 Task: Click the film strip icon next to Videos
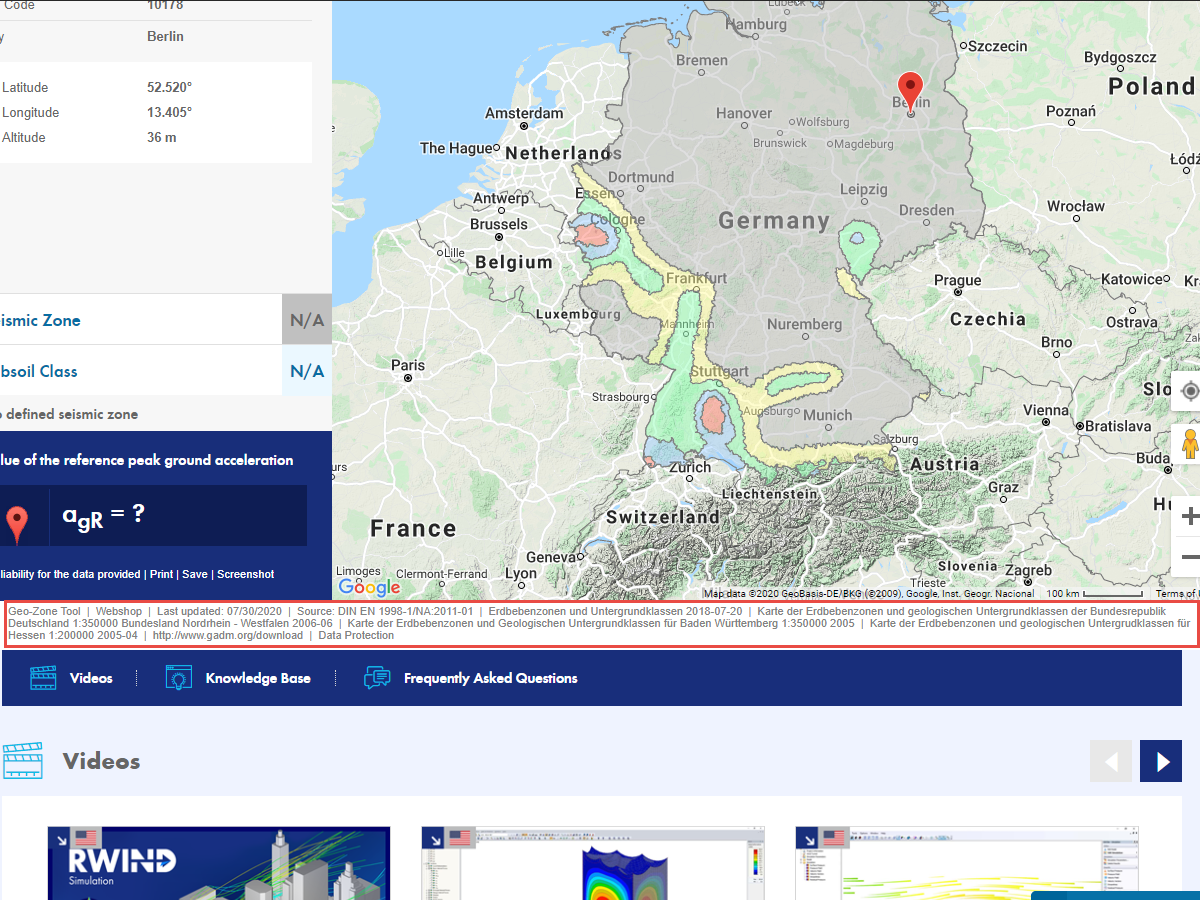coord(43,677)
